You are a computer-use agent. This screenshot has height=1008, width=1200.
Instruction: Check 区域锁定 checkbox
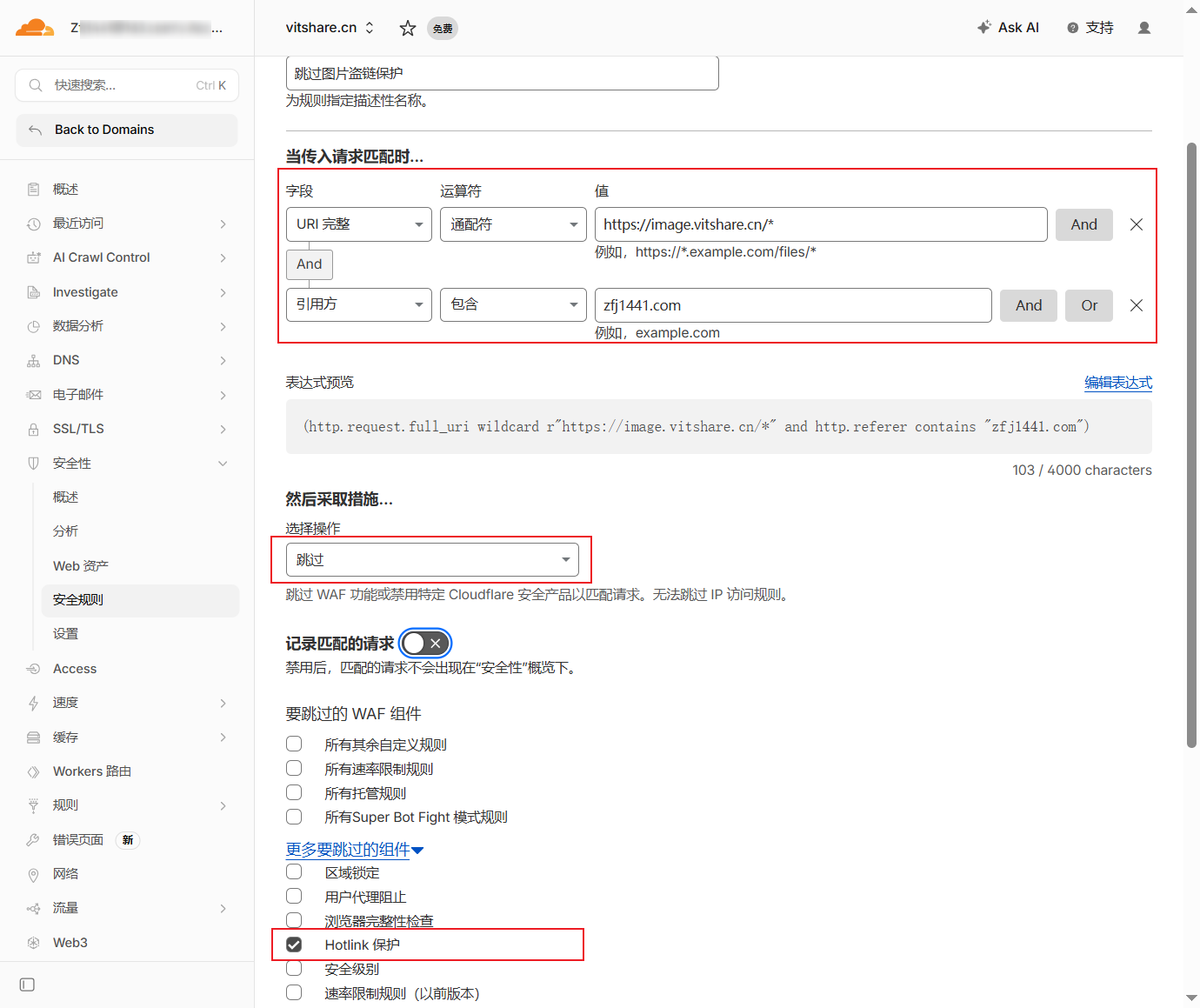pos(294,871)
